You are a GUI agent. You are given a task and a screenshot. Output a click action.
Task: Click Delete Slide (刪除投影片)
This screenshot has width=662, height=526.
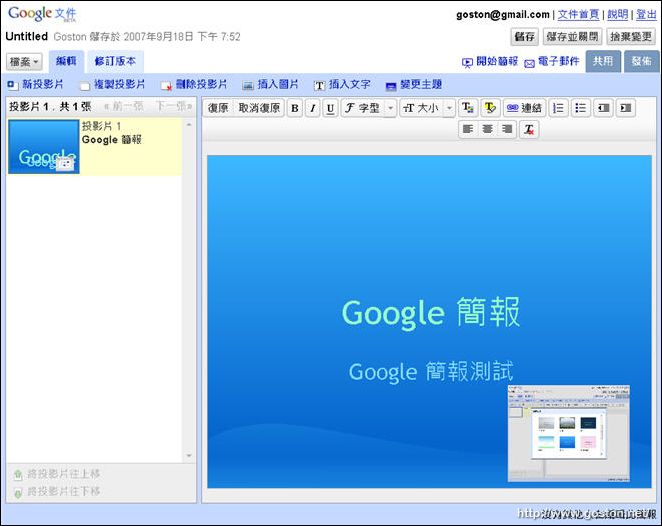(194, 84)
